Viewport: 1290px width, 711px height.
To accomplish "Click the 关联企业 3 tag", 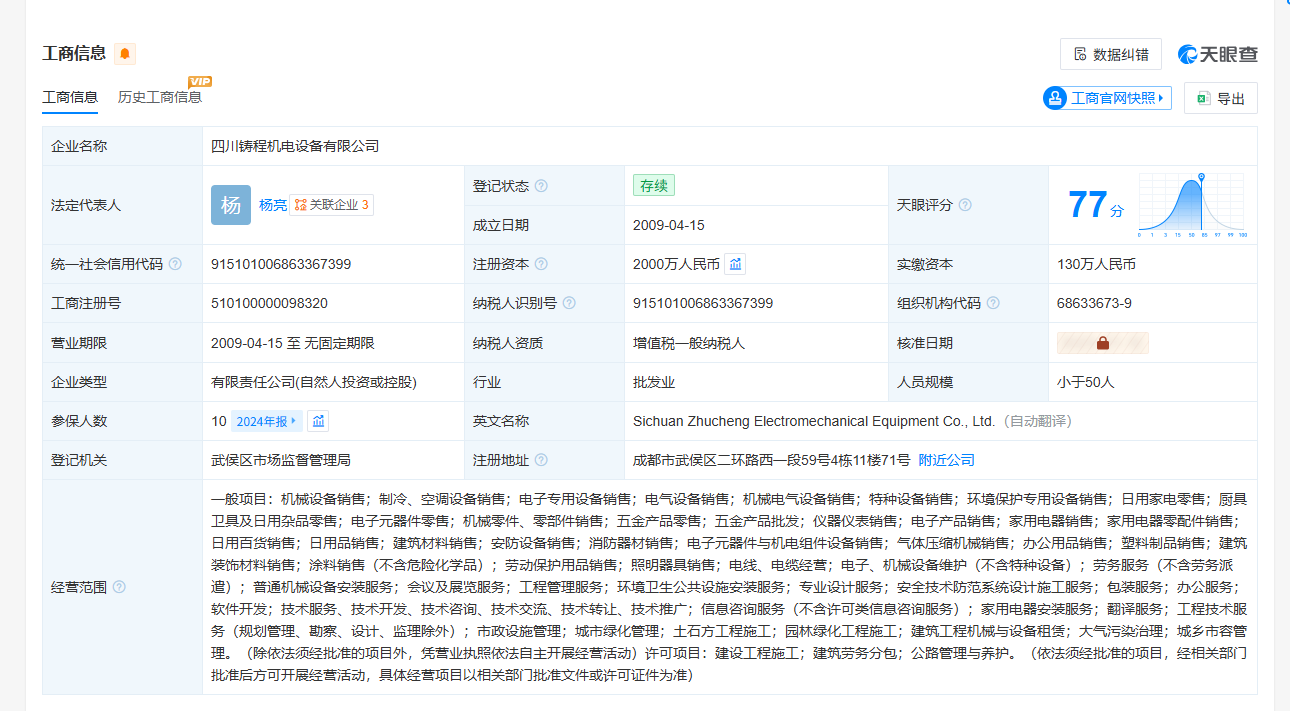I will (332, 205).
